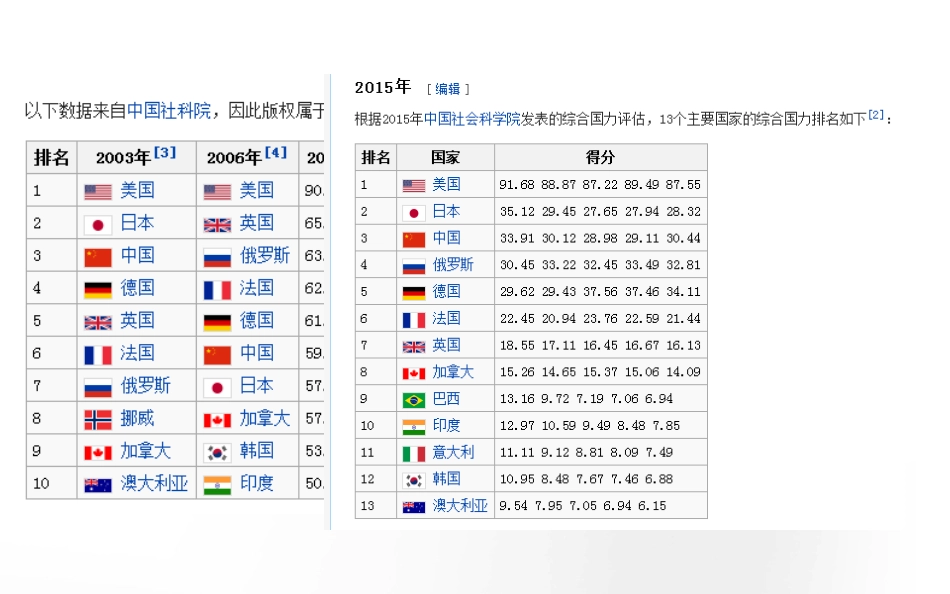Open 巴西 link in 2015 table
950x594 pixels.
[447, 398]
